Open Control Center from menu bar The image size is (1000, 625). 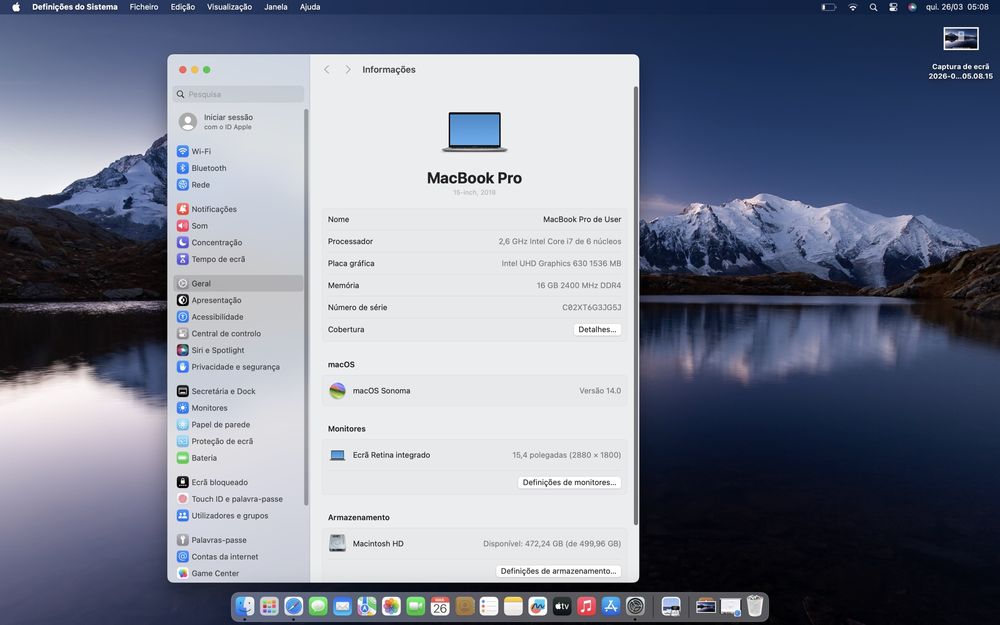[893, 7]
